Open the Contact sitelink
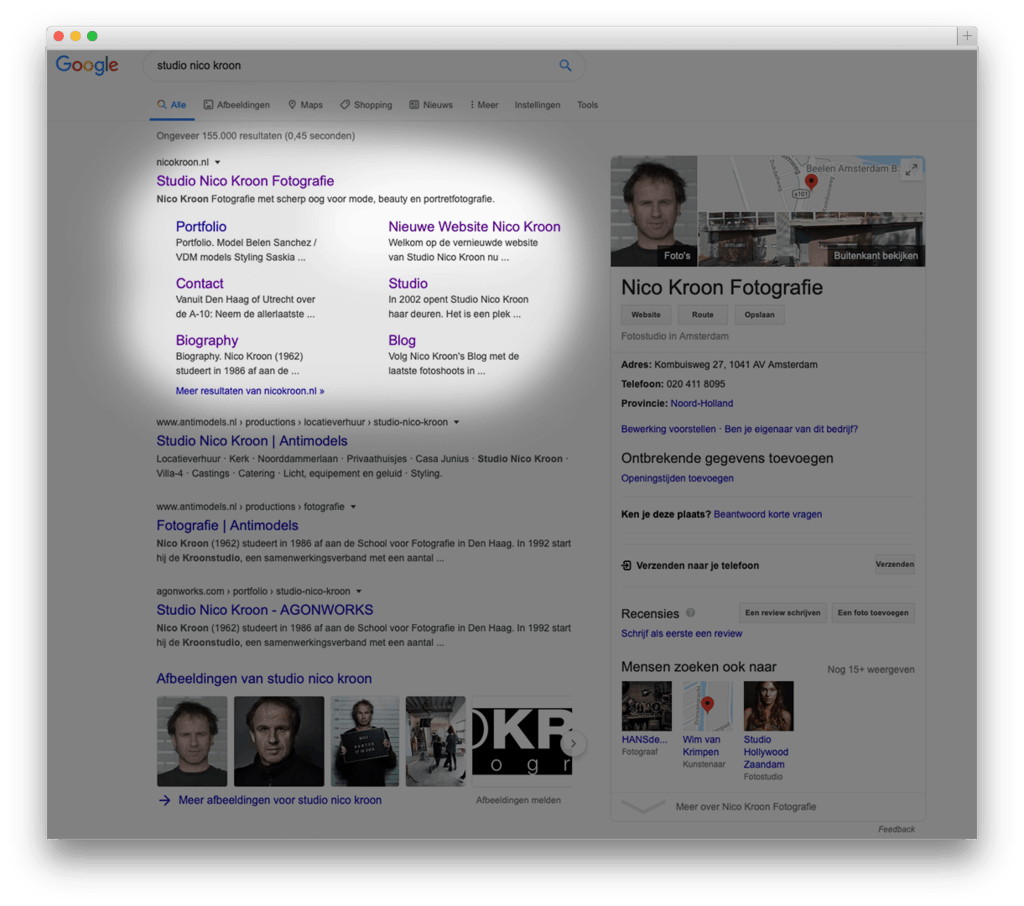 (x=199, y=283)
